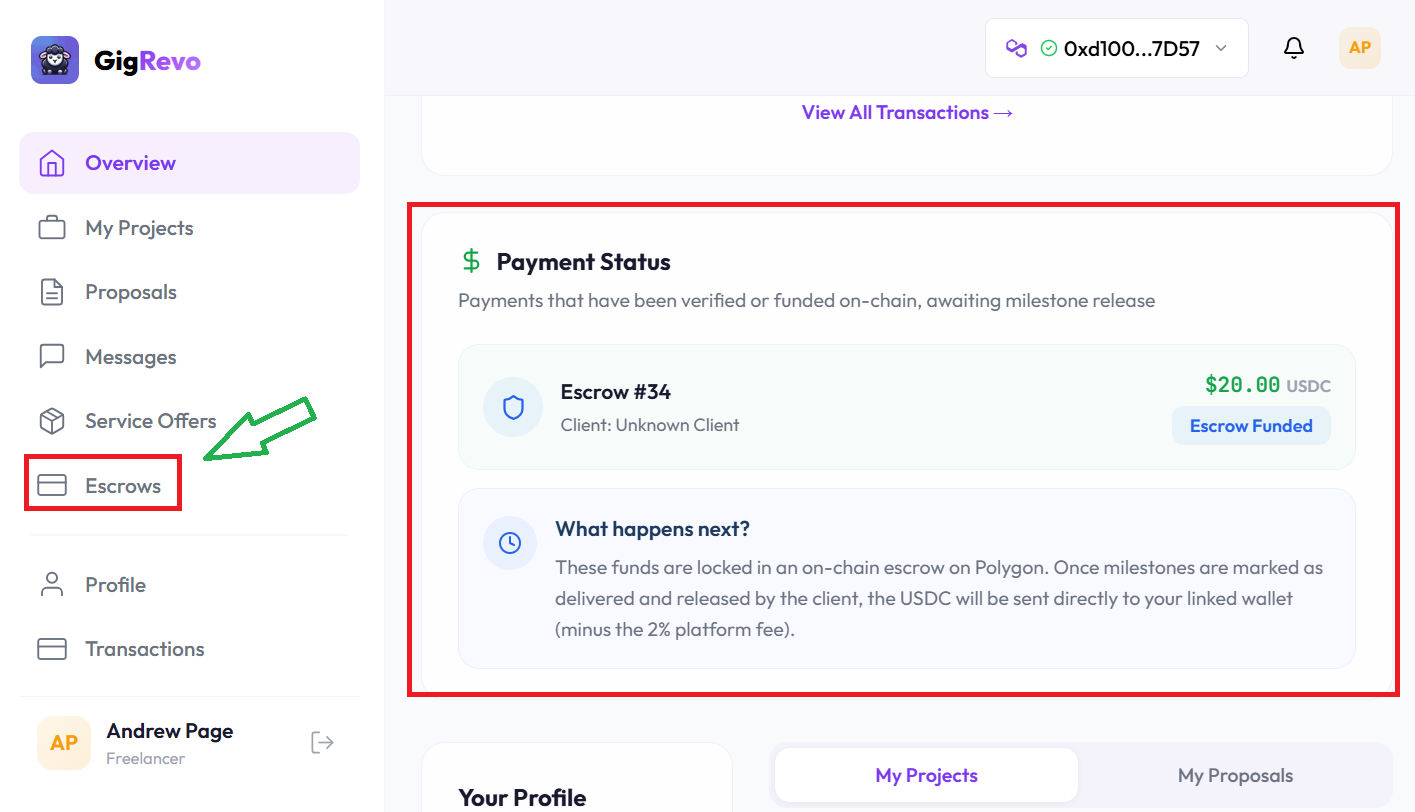Select the Overview home icon

tap(52, 162)
